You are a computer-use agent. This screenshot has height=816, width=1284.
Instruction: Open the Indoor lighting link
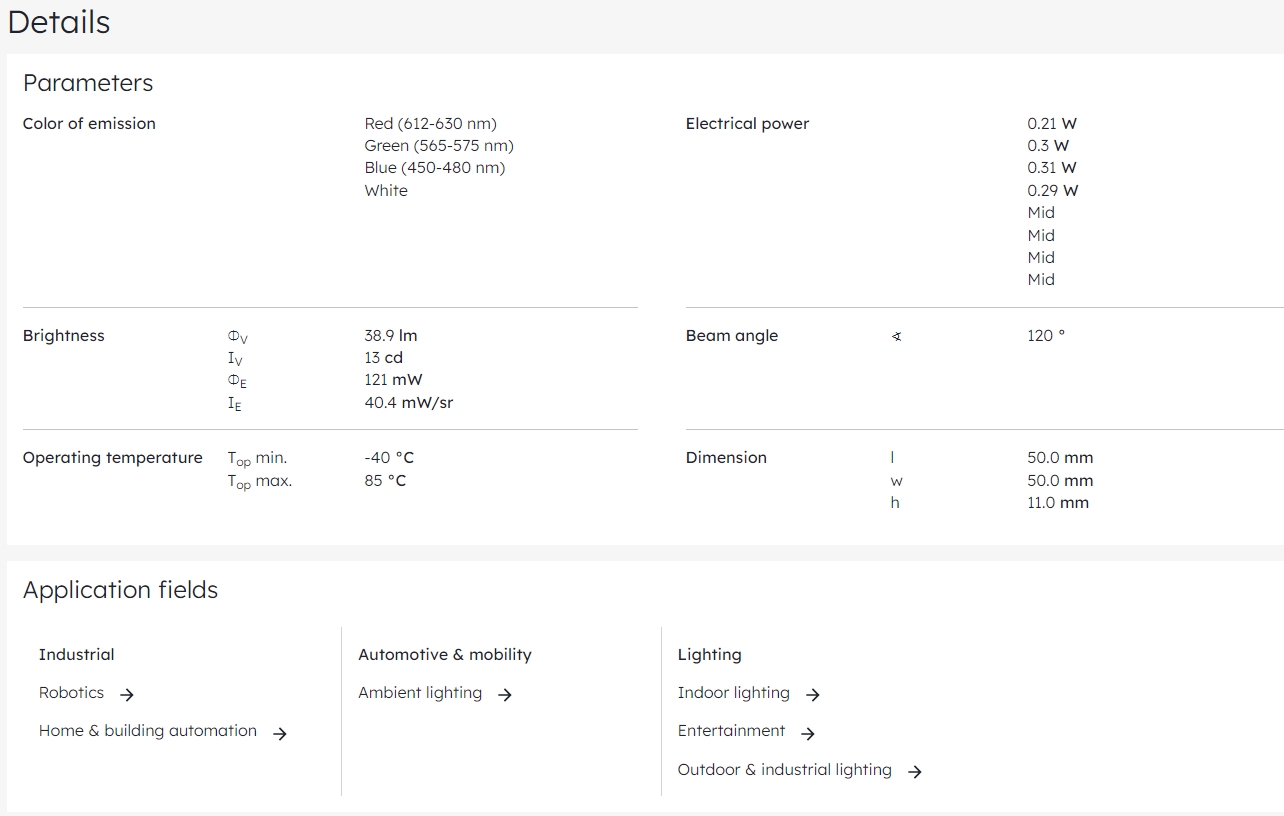[733, 693]
